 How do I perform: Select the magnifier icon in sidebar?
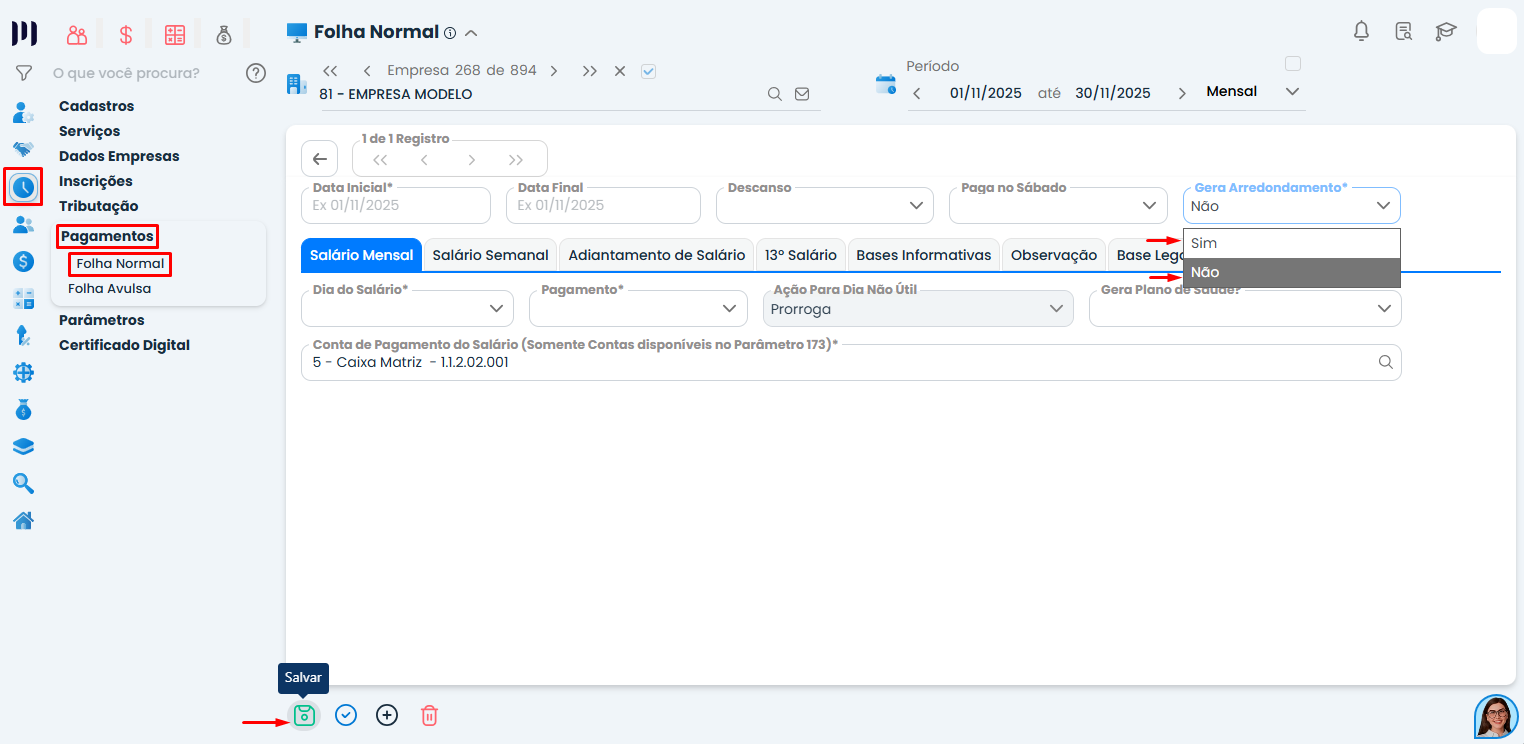click(x=23, y=484)
